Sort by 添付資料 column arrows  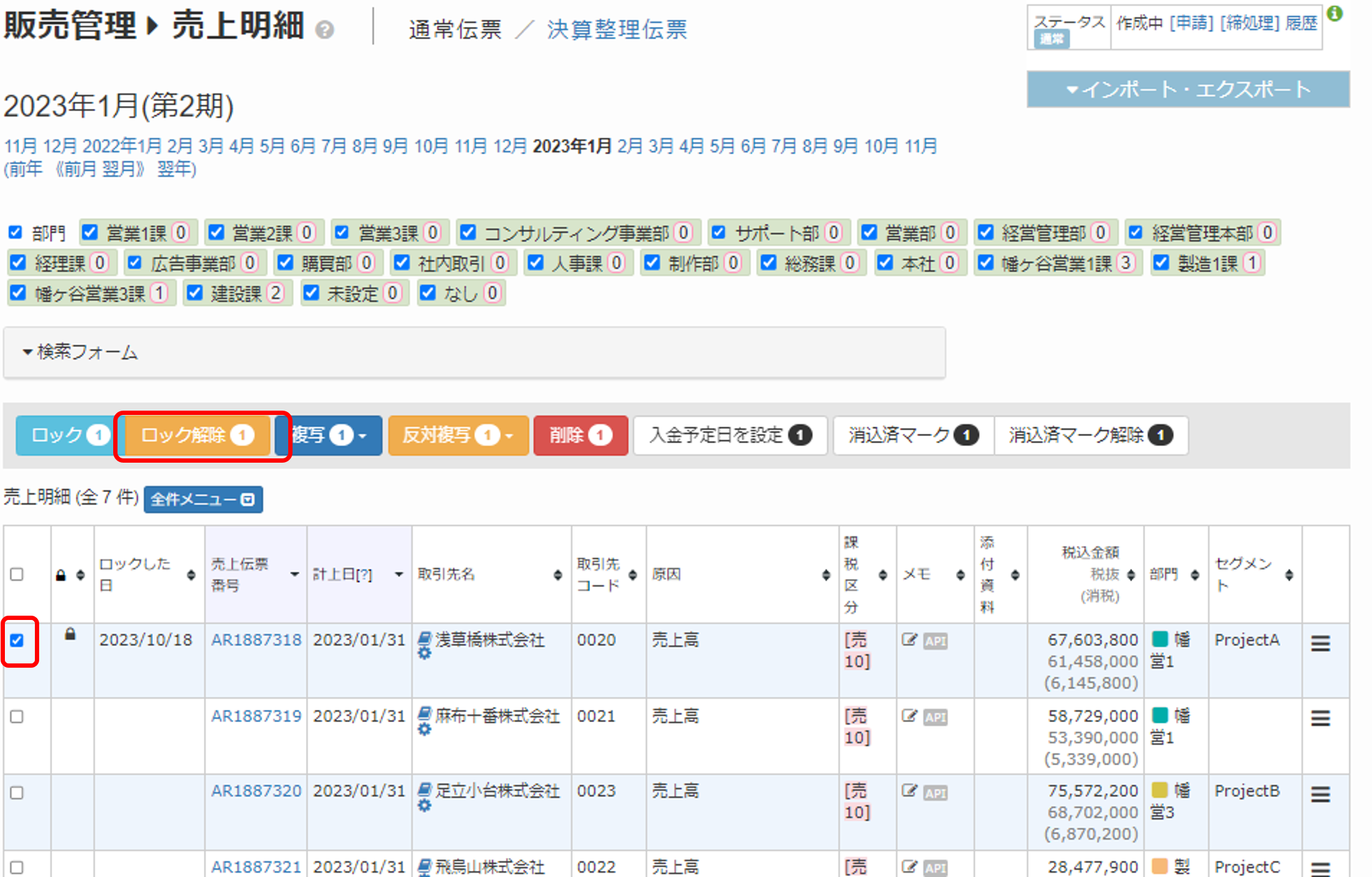click(x=1015, y=575)
